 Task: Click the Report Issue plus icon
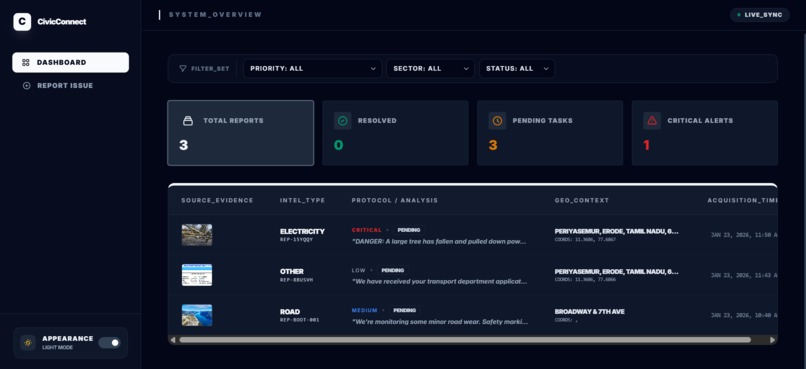pos(27,86)
